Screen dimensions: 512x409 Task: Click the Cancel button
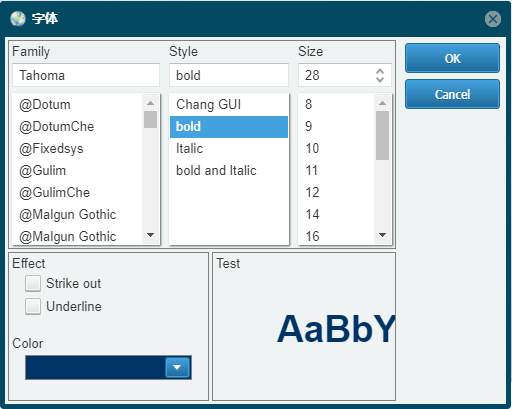(452, 94)
